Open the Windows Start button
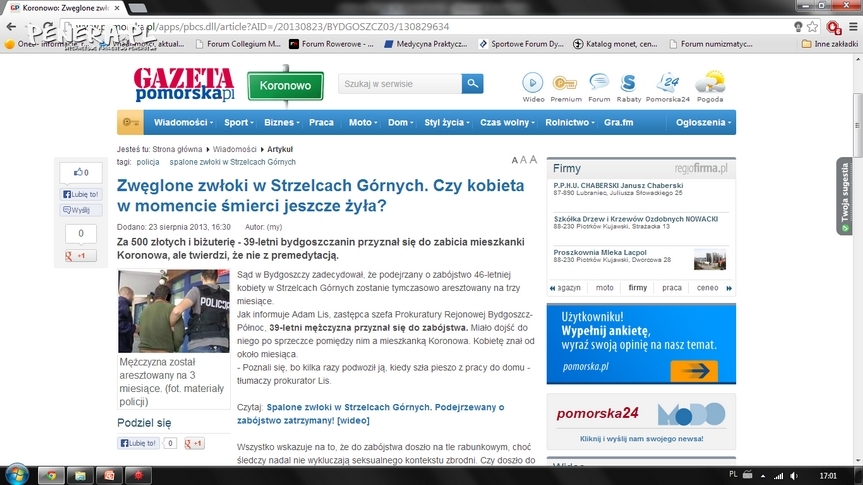The width and height of the screenshot is (863, 485). point(16,474)
